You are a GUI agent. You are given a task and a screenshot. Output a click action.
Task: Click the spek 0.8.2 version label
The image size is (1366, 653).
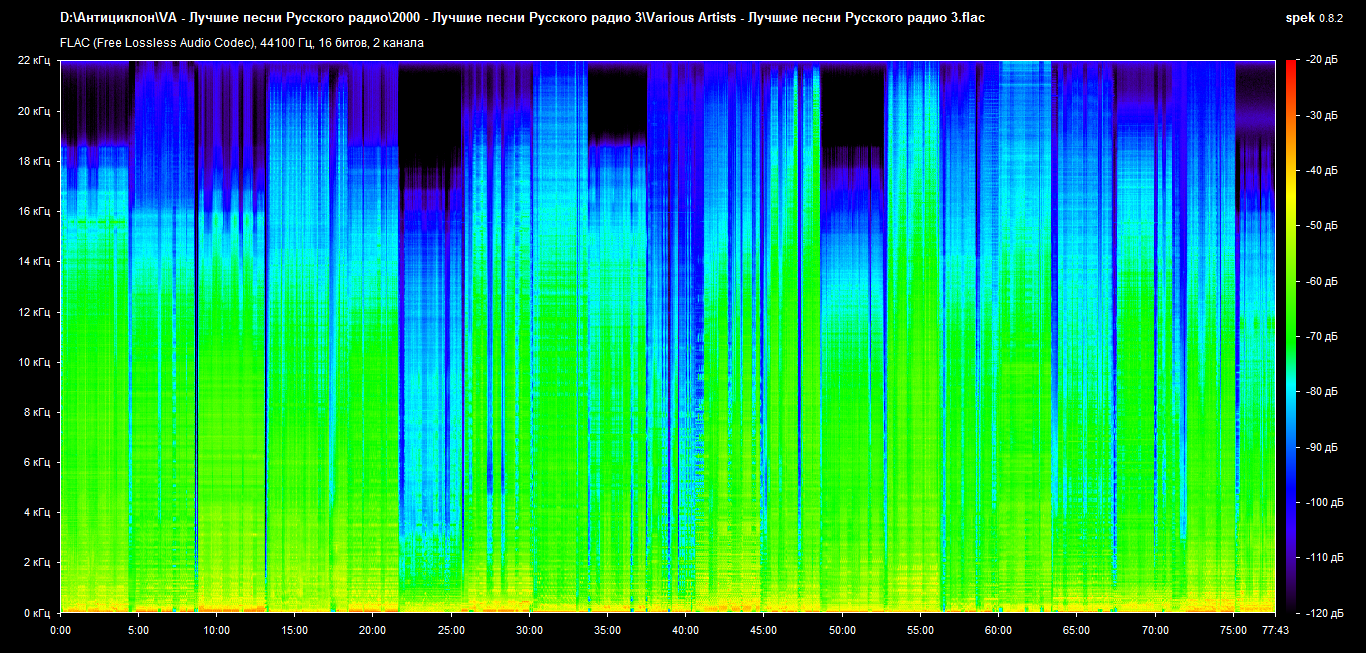(x=1315, y=18)
